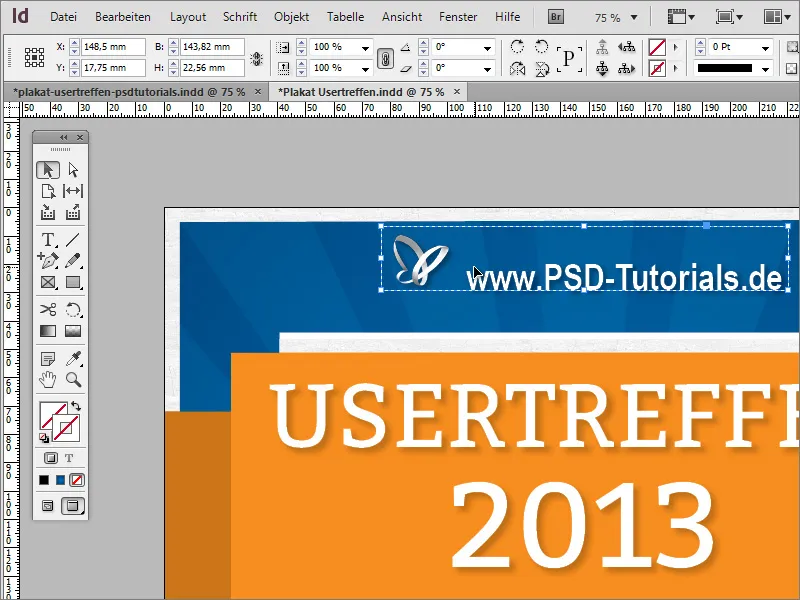Toggle constrain proportions for width and height

(x=257, y=58)
